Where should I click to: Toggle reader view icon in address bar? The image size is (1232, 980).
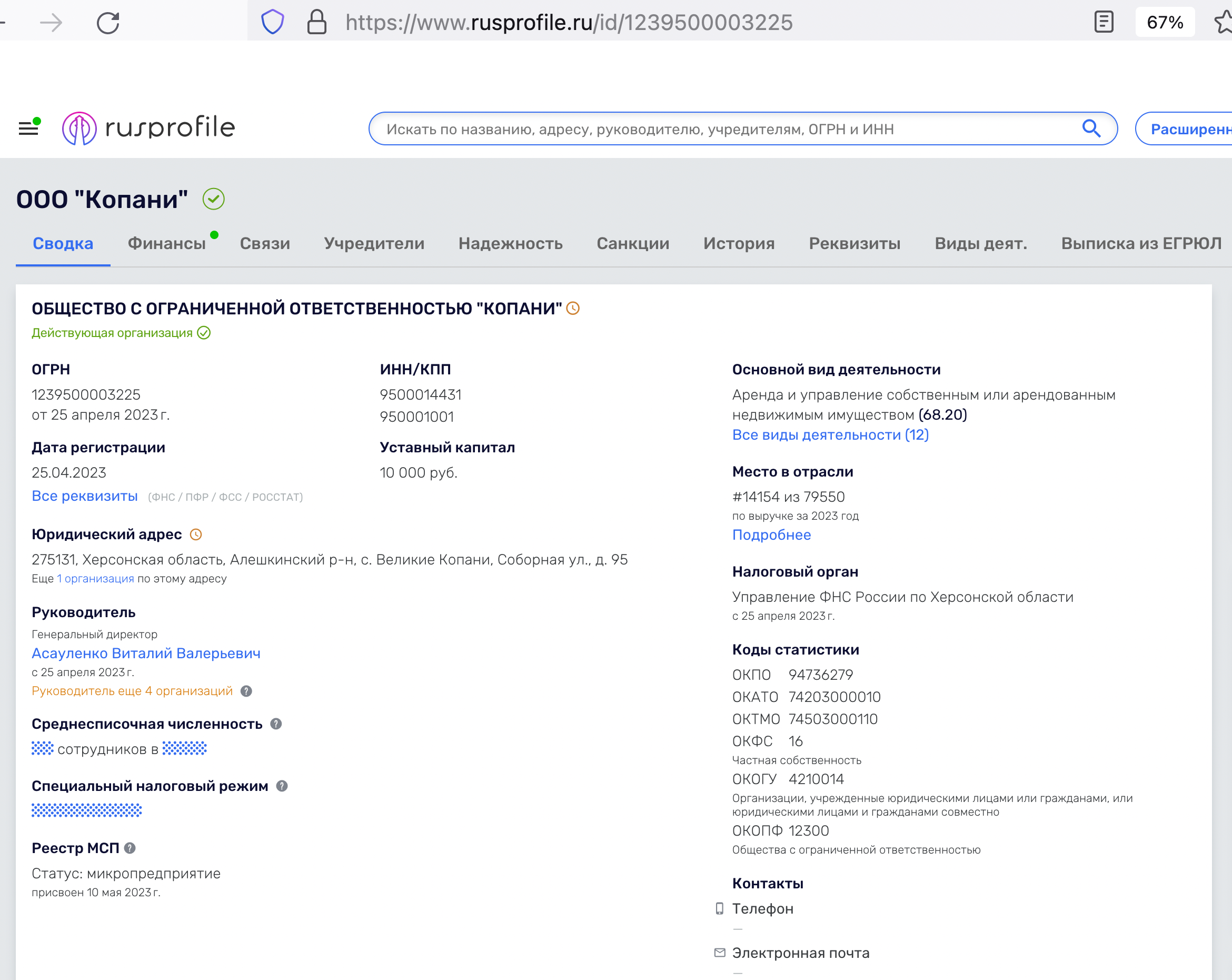tap(1103, 22)
